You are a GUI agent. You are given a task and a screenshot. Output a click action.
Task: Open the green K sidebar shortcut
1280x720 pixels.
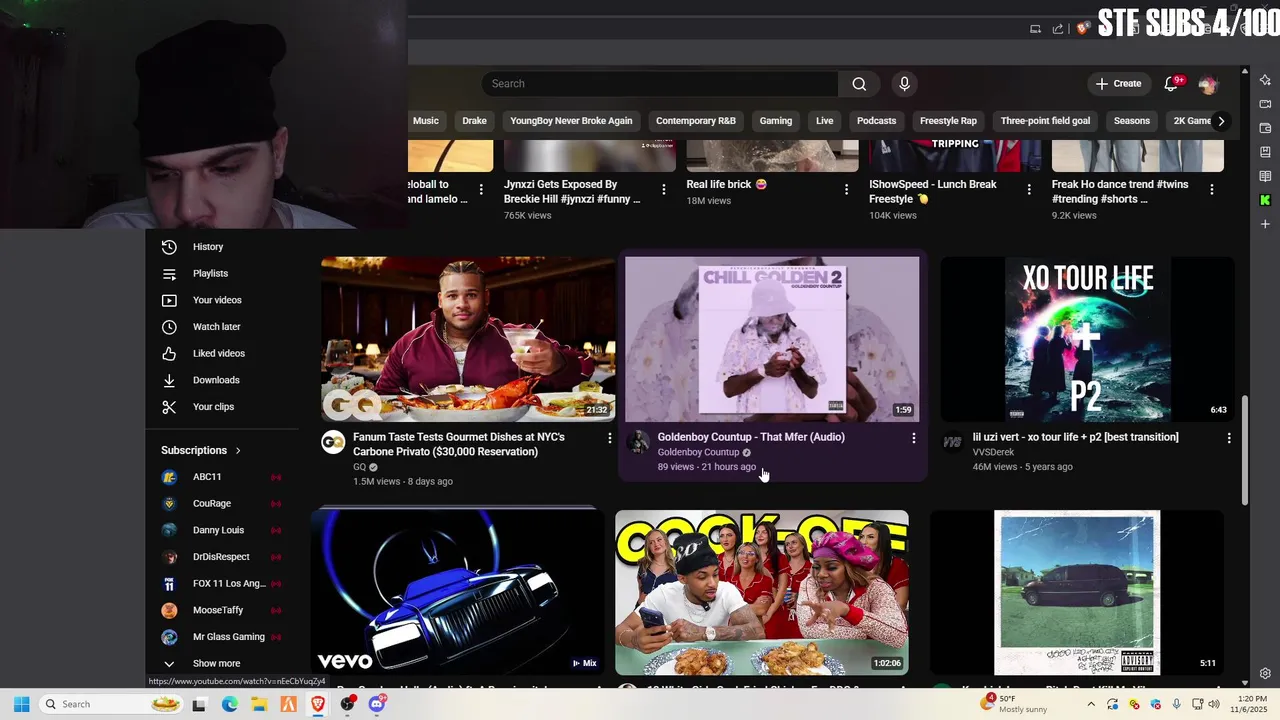(x=1265, y=200)
